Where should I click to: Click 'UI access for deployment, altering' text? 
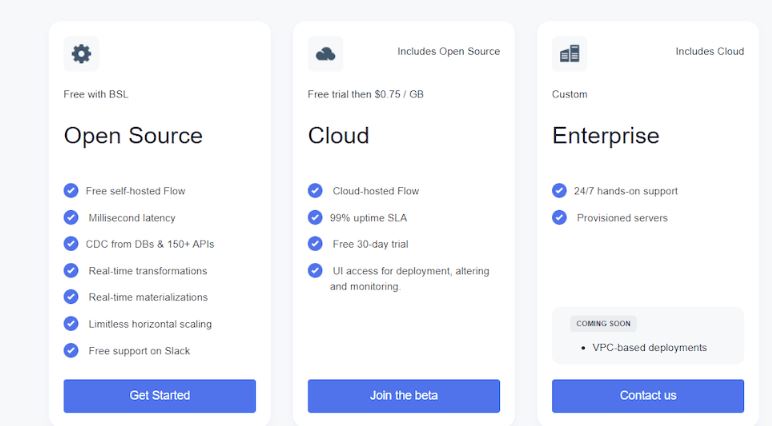(411, 271)
